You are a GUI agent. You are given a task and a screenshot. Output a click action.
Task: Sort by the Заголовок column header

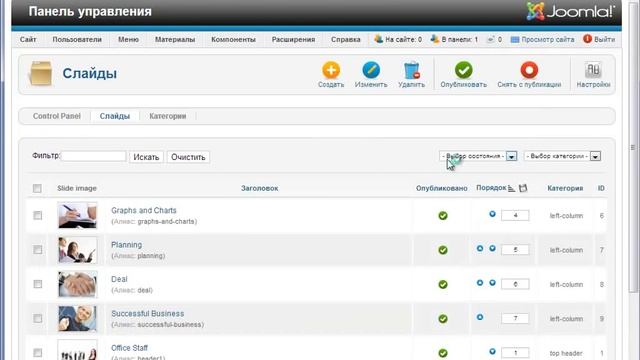[260, 188]
